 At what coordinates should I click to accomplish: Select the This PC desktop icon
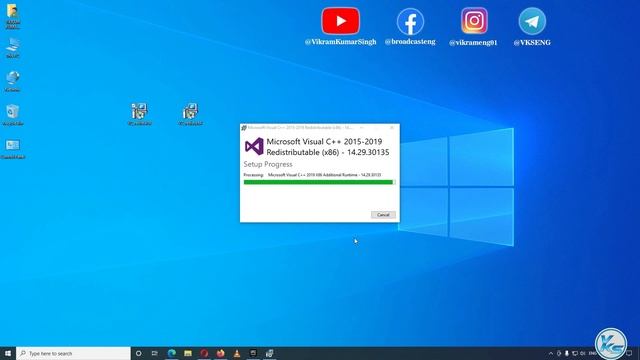click(x=13, y=48)
